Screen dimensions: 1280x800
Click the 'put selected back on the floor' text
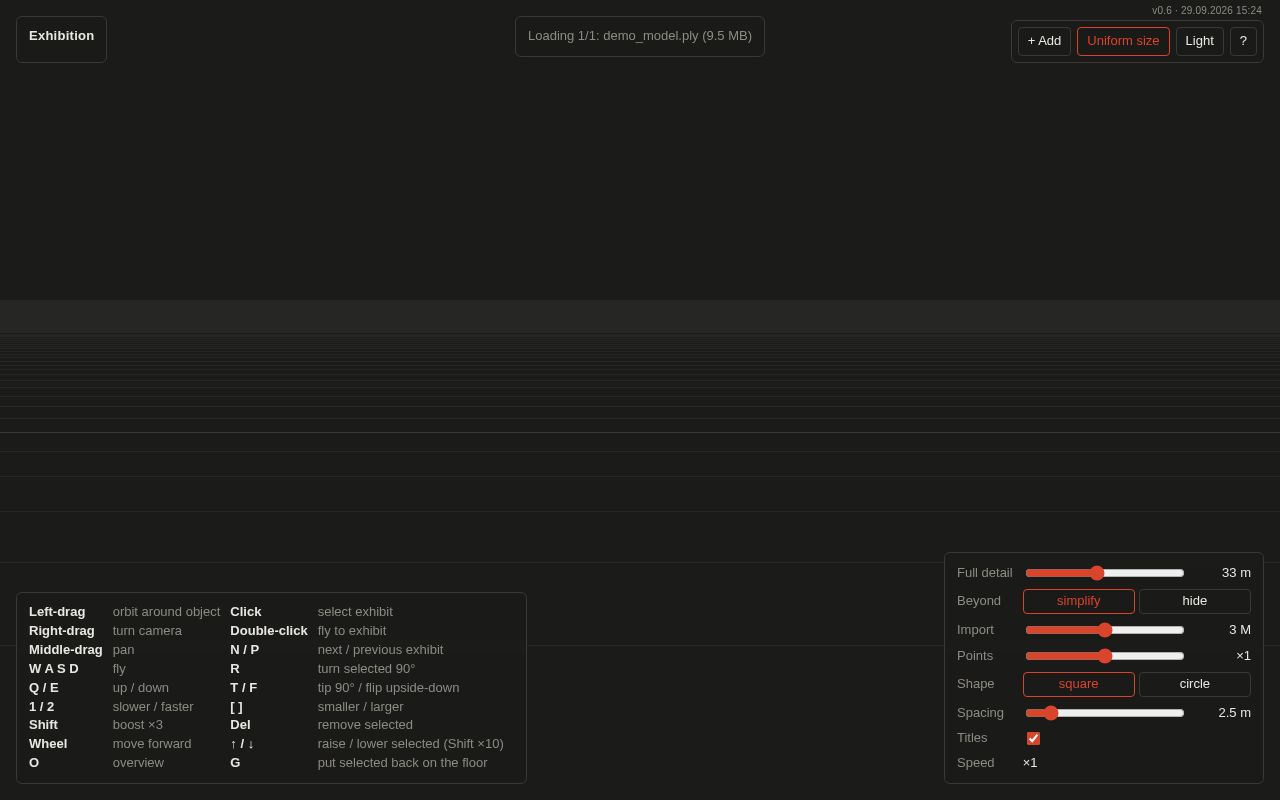click(x=403, y=763)
